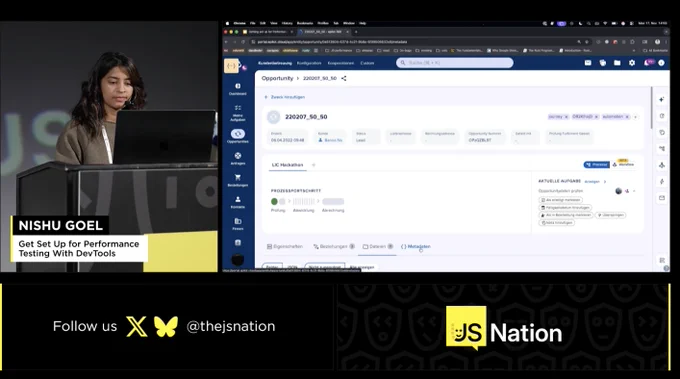Open Chrome File menu in macOS bar

pyautogui.click(x=252, y=23)
